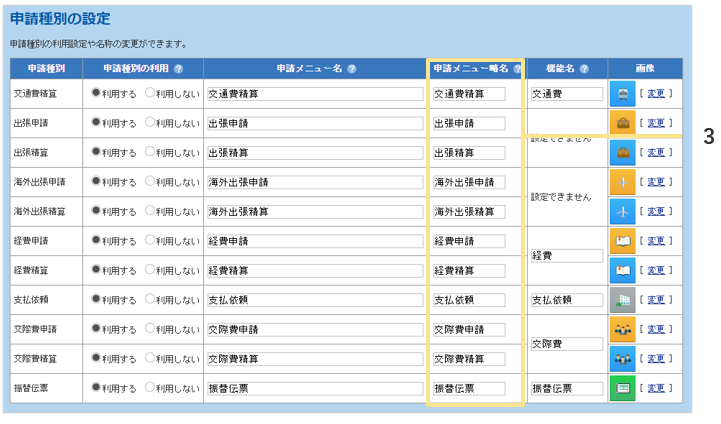Click the building icon for 支払依頼
The image size is (721, 424).
point(623,300)
